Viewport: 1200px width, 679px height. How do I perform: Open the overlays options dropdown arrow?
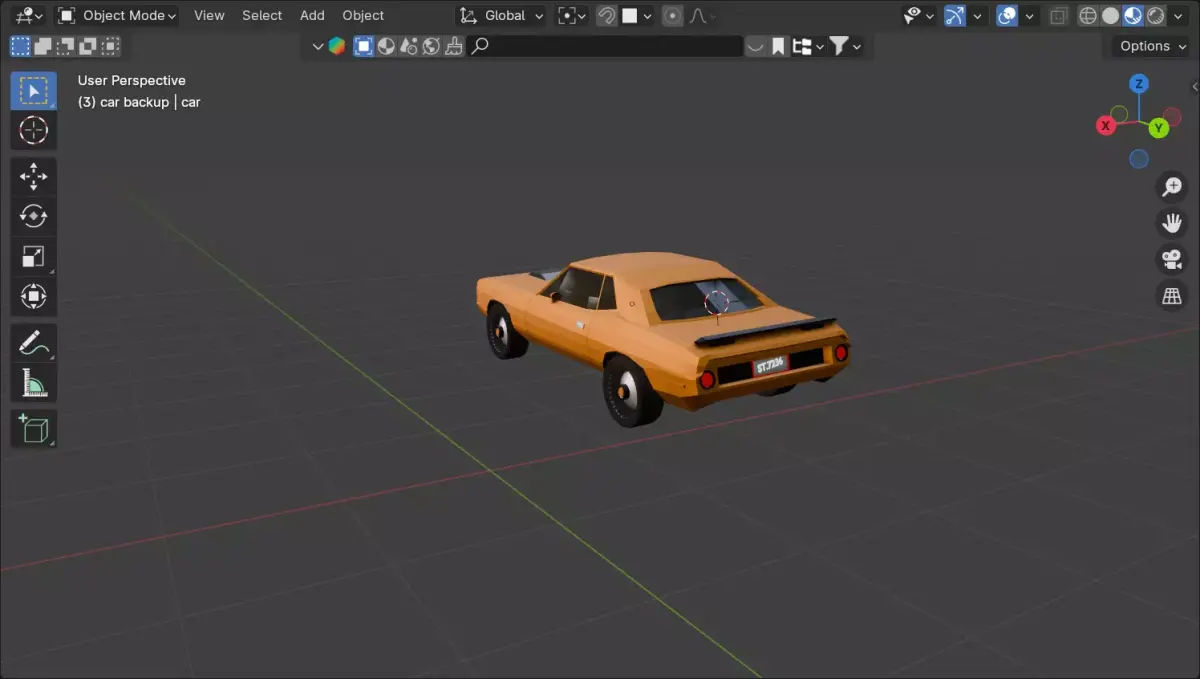tap(1030, 16)
